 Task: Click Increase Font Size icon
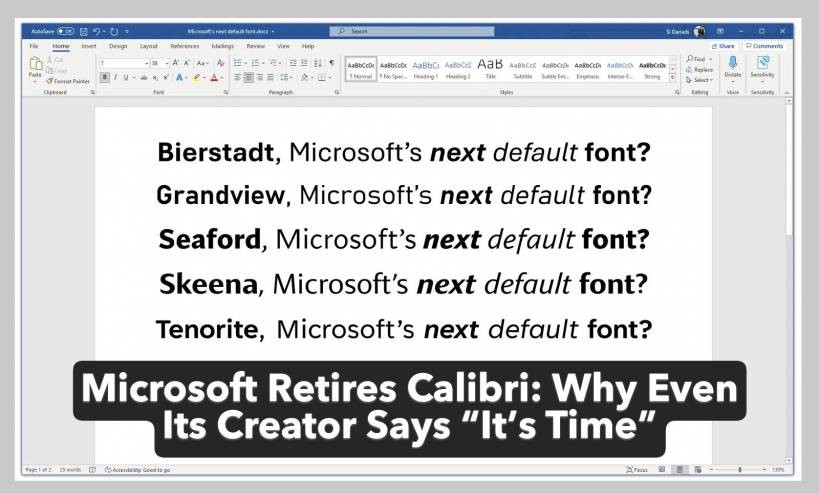pos(176,63)
